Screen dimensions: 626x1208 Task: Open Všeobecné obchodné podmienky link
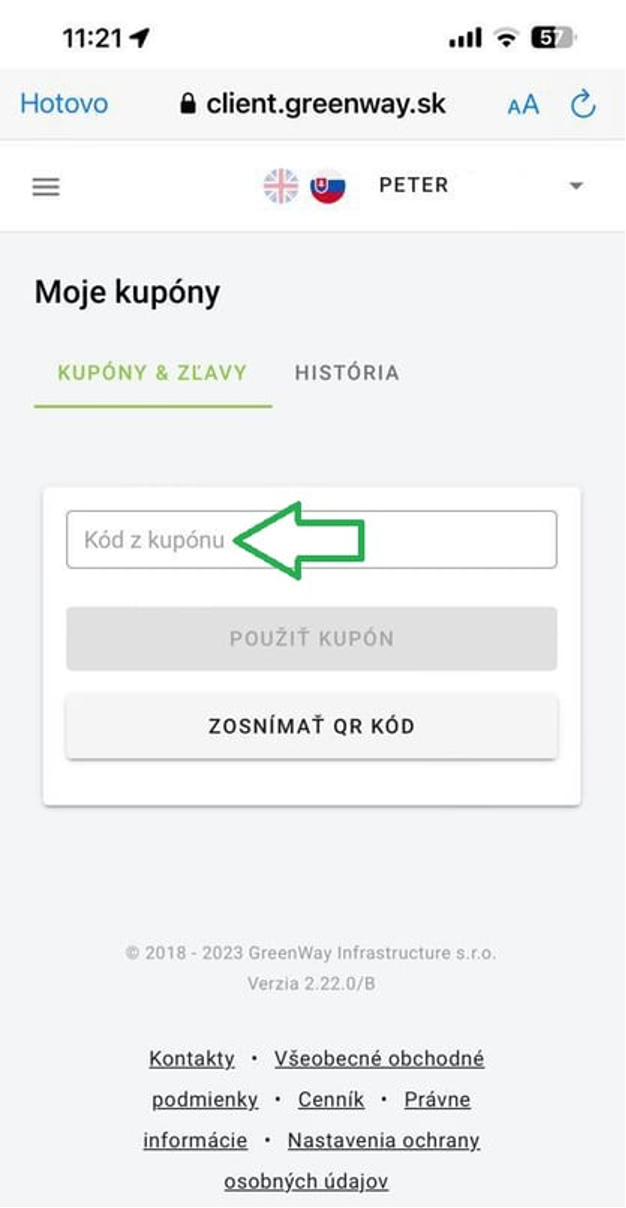[x=379, y=1058]
